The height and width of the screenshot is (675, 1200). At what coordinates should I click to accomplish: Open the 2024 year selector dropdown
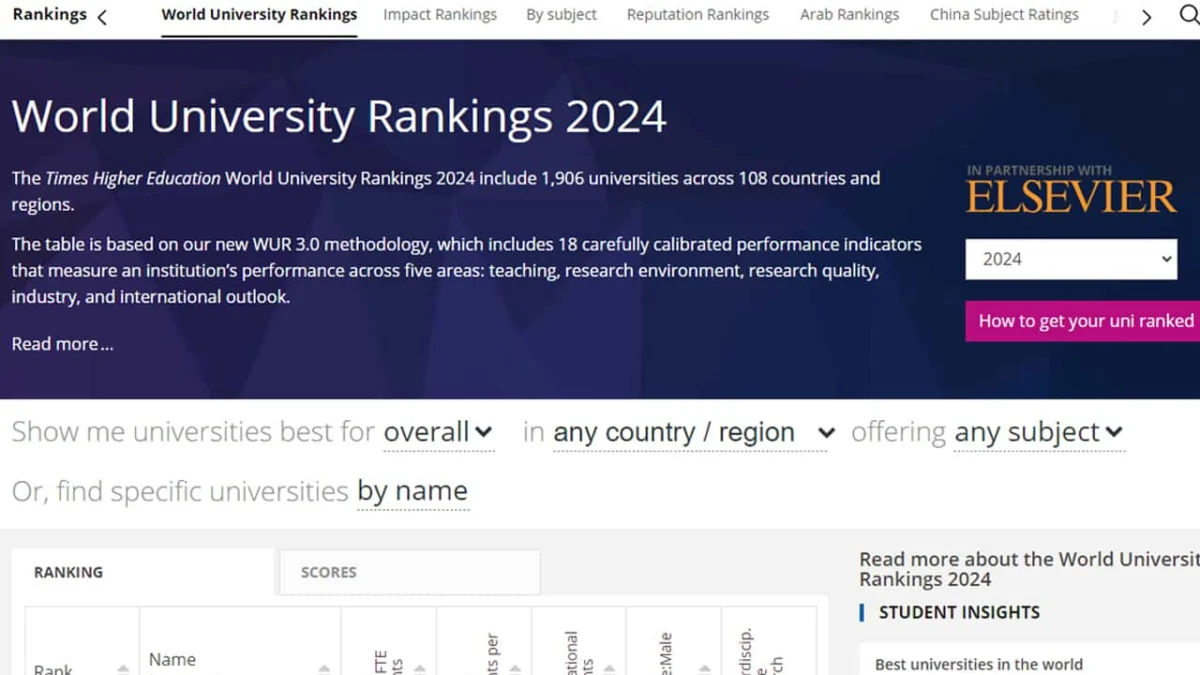tap(1070, 259)
